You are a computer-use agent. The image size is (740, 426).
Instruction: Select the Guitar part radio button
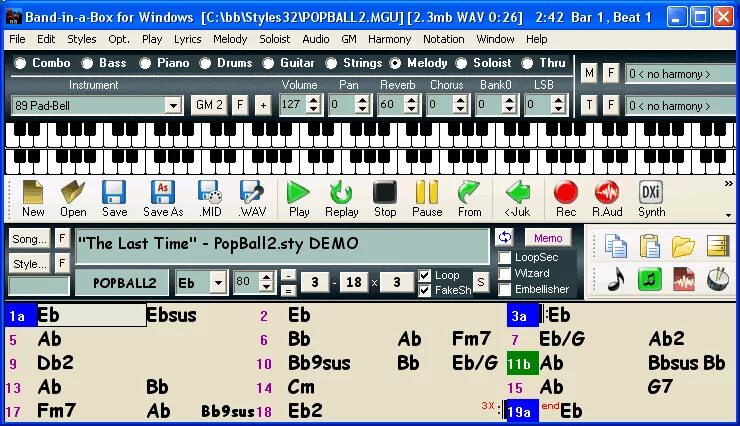coord(268,63)
